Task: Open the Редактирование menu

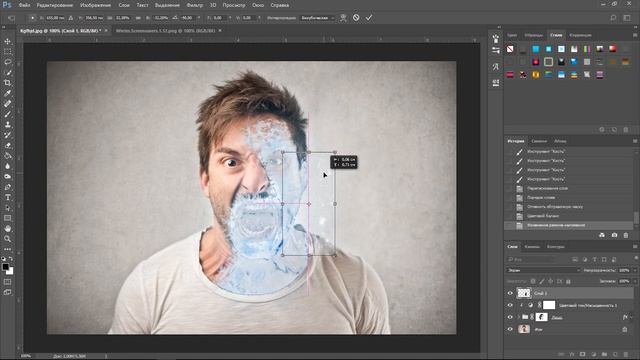Action: (55, 5)
